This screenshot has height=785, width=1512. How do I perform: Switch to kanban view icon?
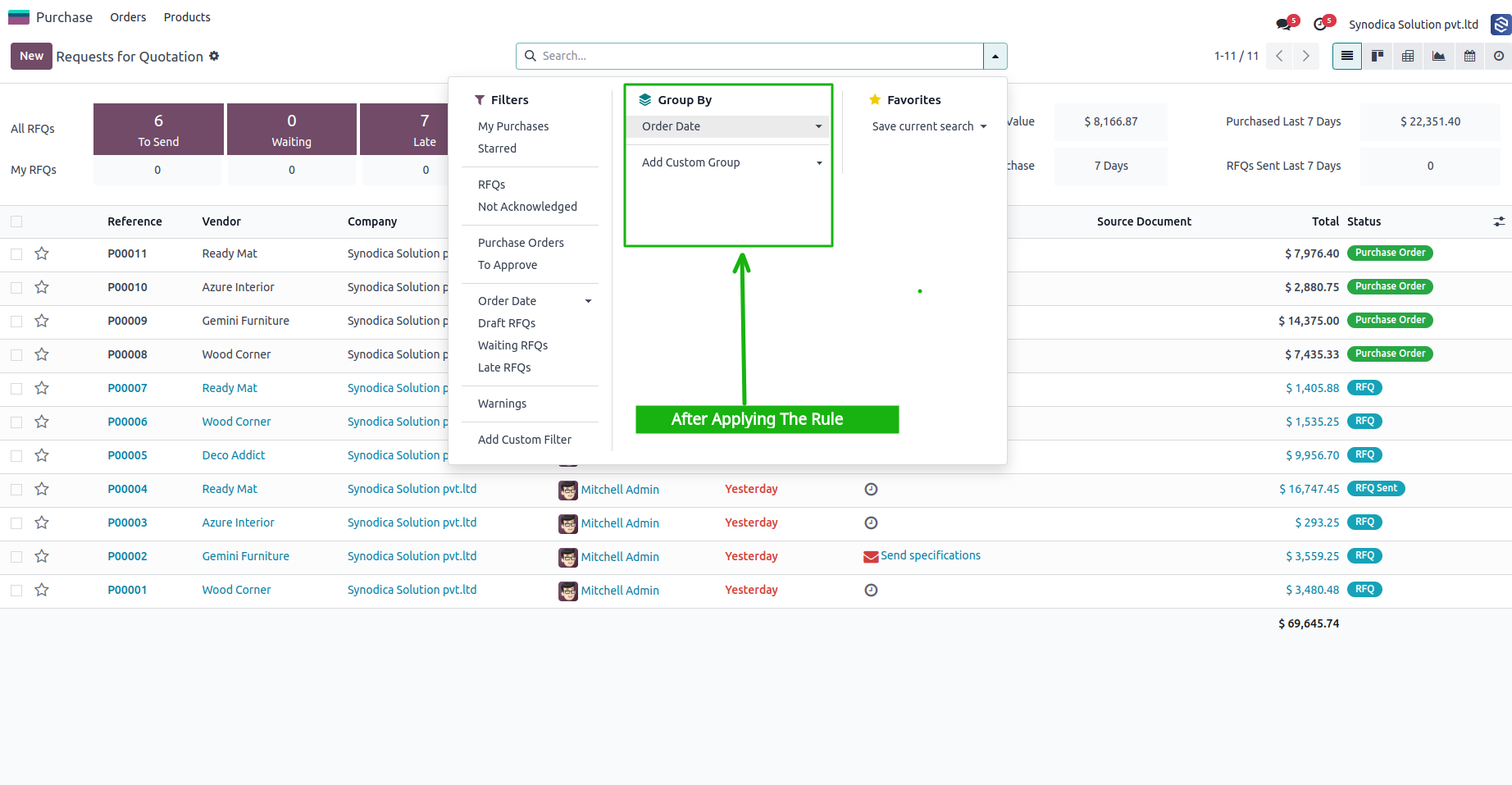[x=1378, y=56]
